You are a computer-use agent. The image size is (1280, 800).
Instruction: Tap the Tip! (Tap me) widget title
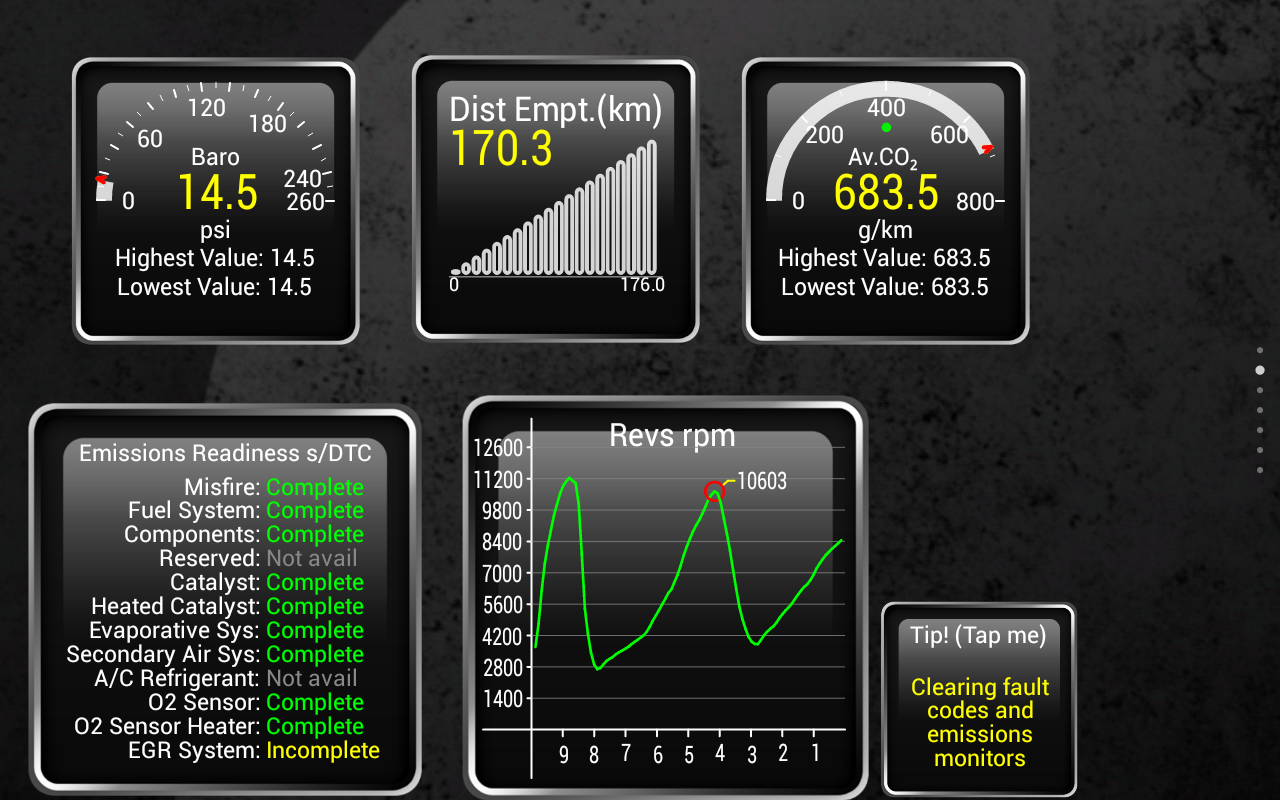[x=979, y=635]
